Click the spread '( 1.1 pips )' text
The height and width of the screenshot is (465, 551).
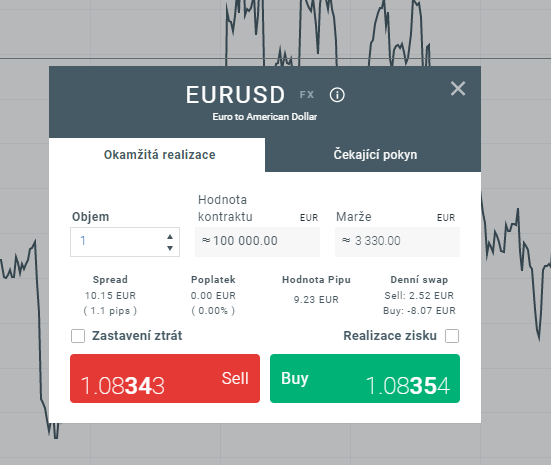(x=110, y=311)
